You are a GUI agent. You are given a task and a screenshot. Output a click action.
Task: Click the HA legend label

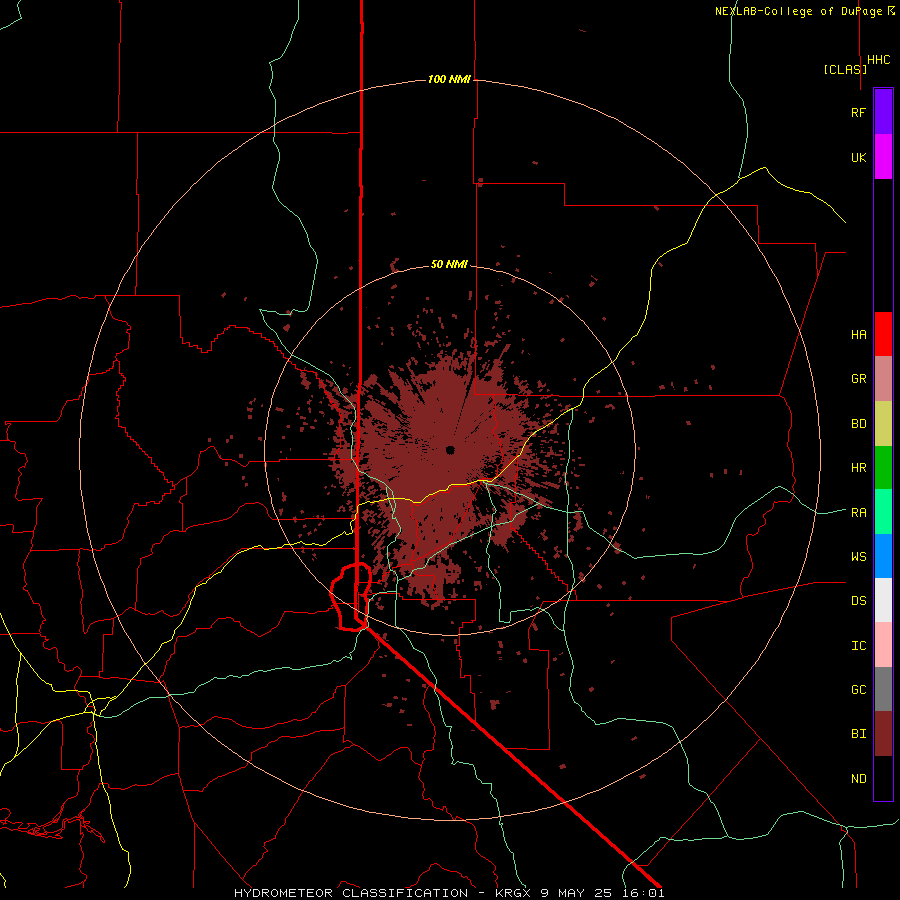coord(858,334)
